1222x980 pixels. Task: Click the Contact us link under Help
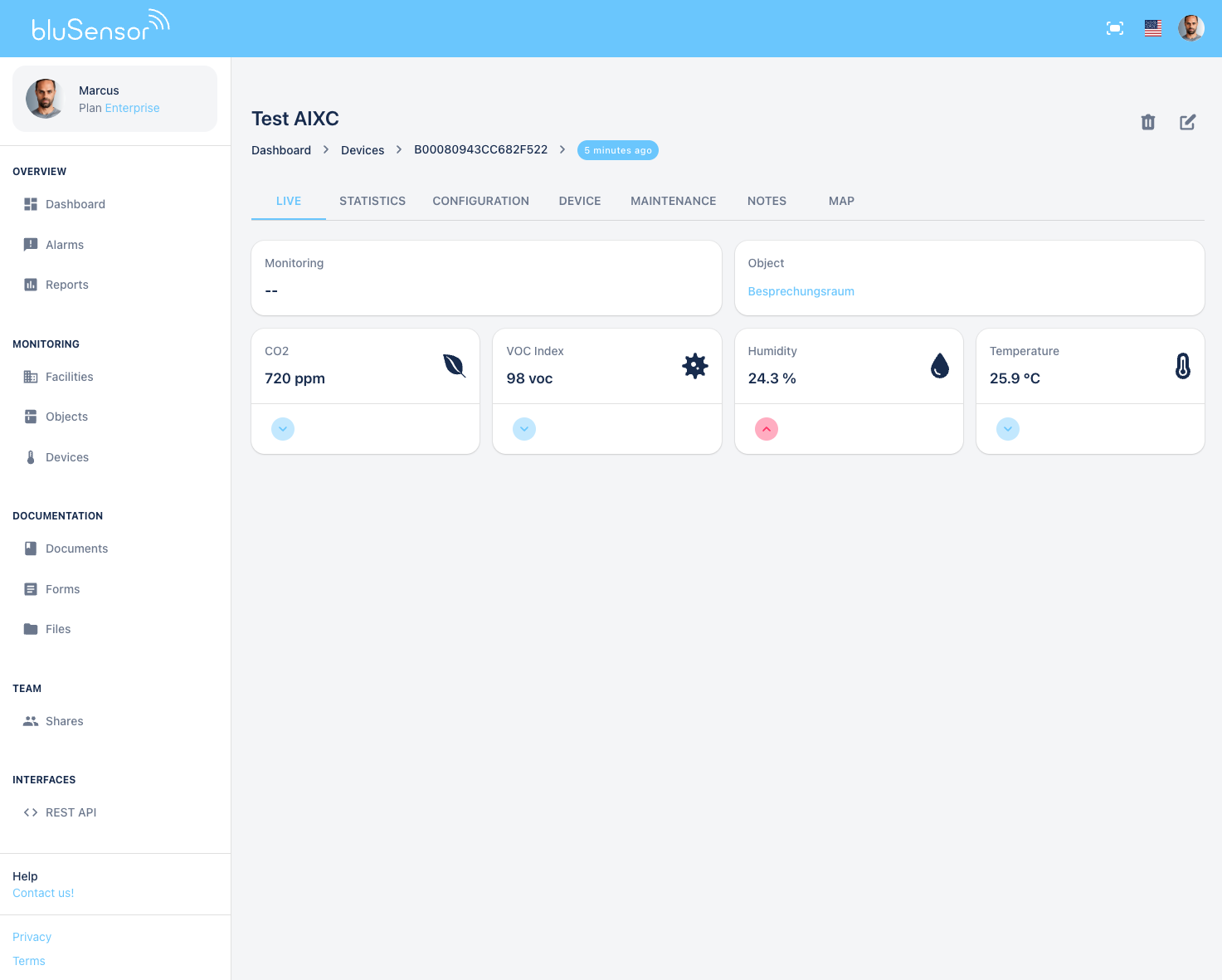42,893
